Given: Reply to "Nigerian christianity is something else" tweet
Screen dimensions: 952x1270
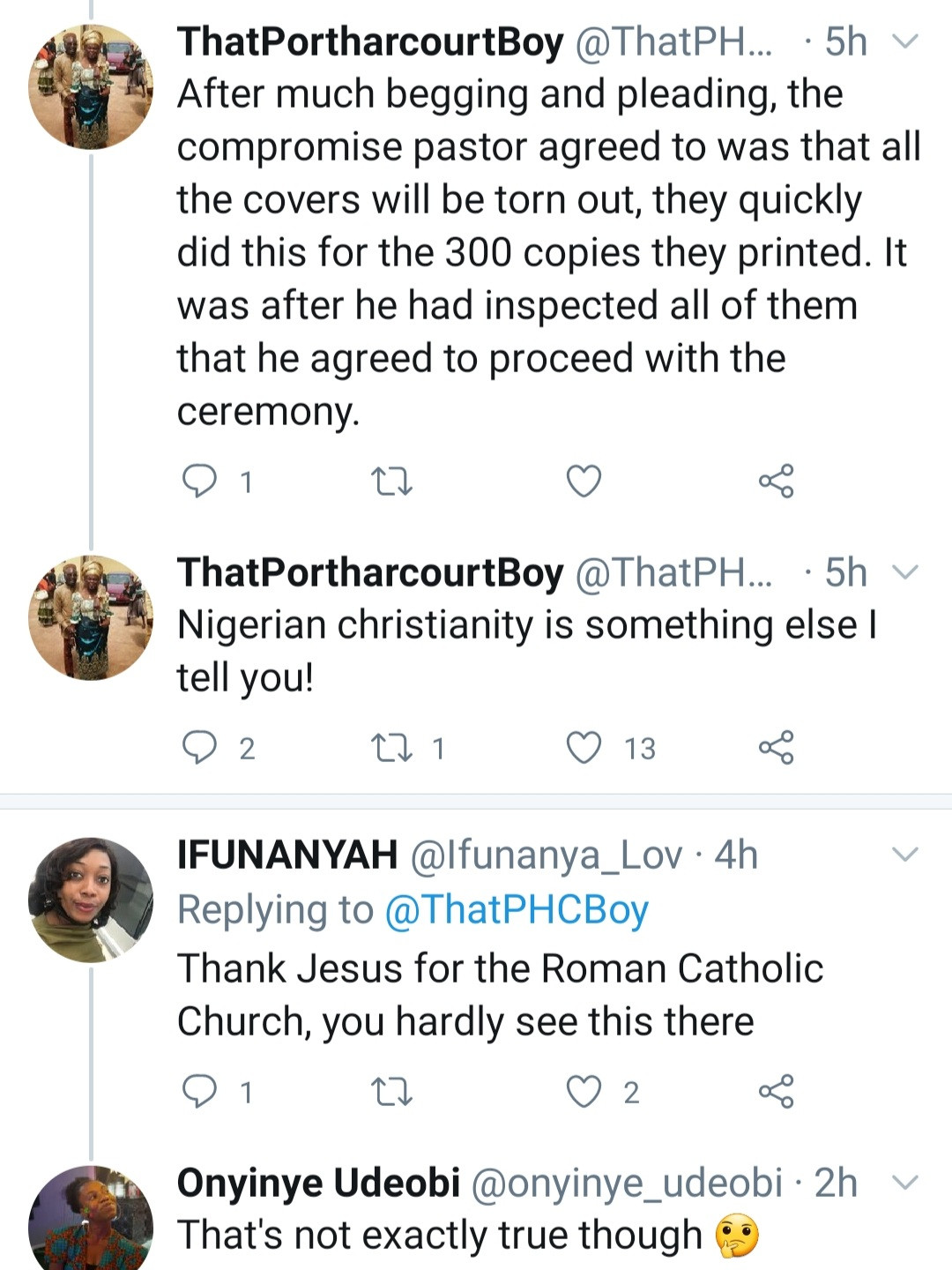Looking at the screenshot, I should point(199,748).
